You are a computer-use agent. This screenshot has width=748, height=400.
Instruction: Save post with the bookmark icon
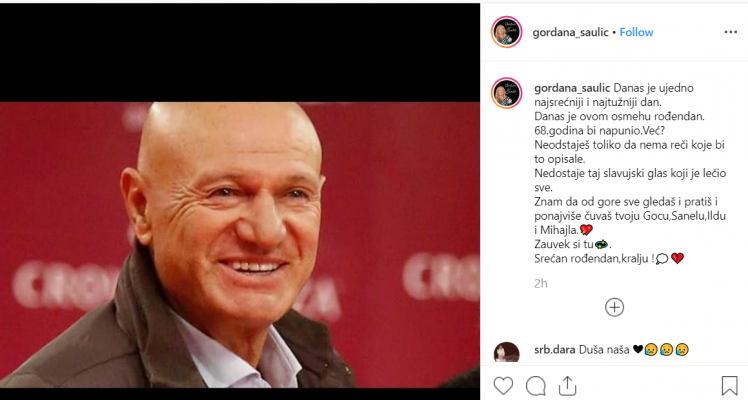tap(729, 385)
